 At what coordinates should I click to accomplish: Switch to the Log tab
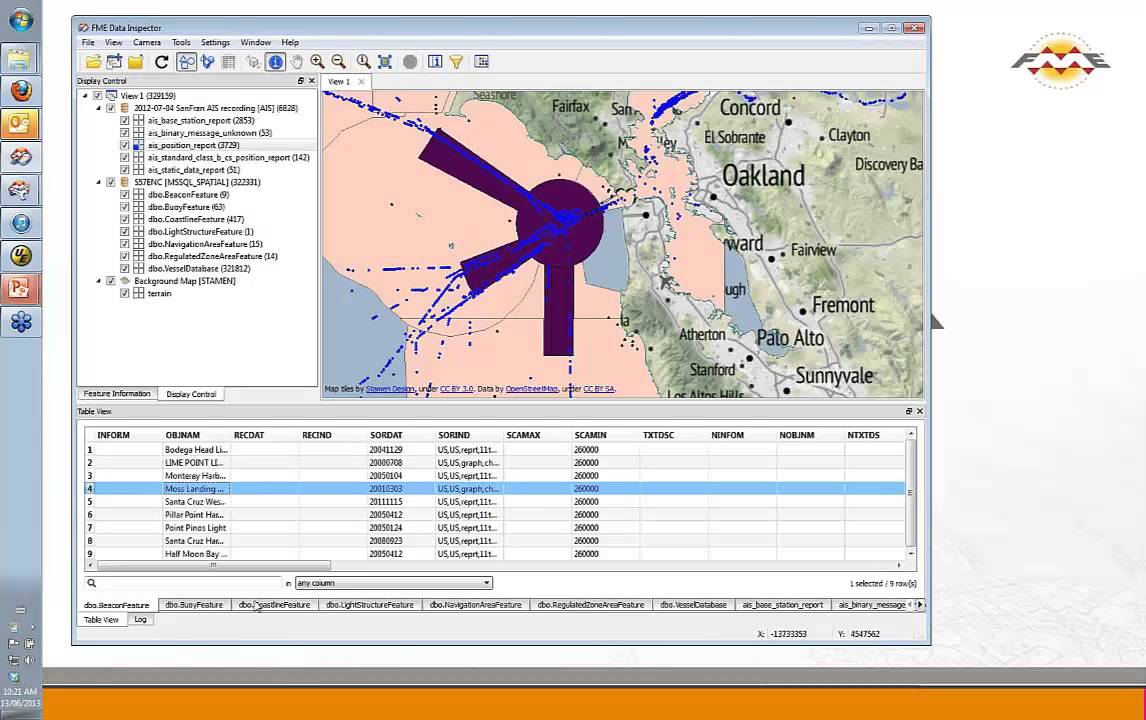coord(140,619)
